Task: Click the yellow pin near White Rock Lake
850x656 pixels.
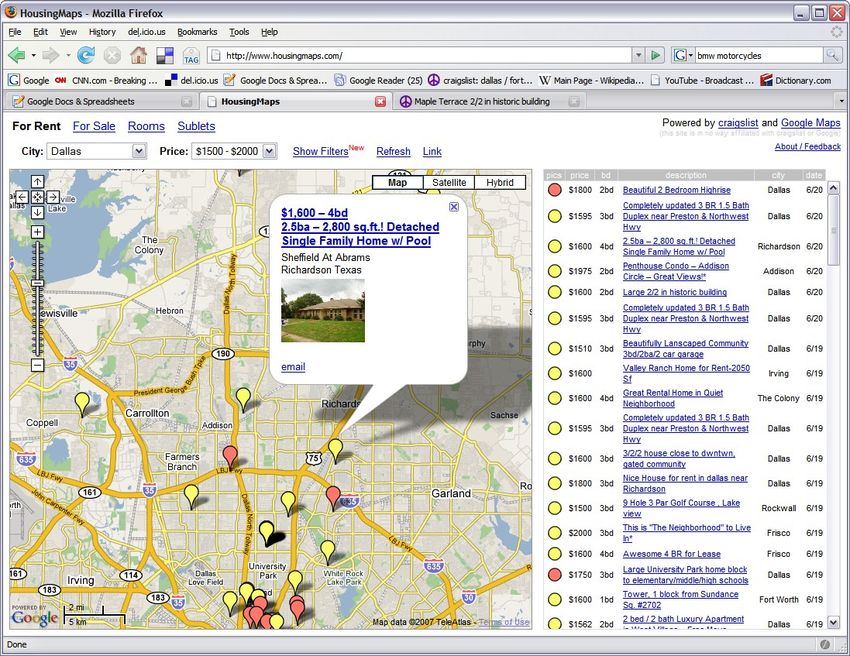Action: 327,551
